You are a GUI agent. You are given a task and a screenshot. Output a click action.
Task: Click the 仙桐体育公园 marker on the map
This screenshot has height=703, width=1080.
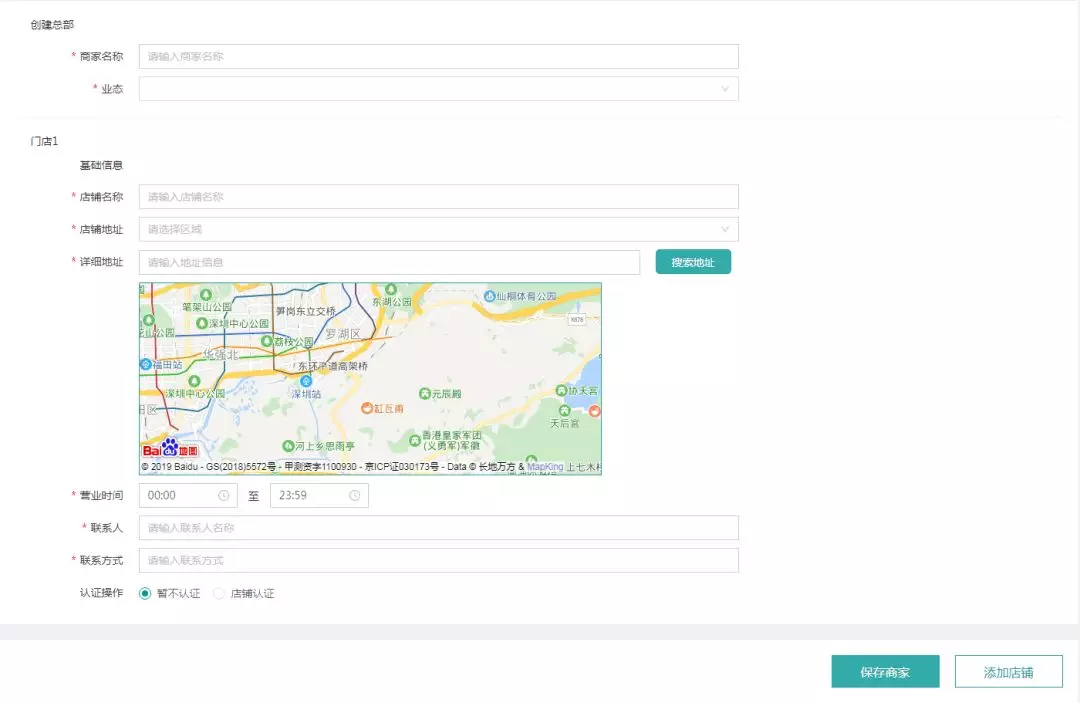click(490, 297)
